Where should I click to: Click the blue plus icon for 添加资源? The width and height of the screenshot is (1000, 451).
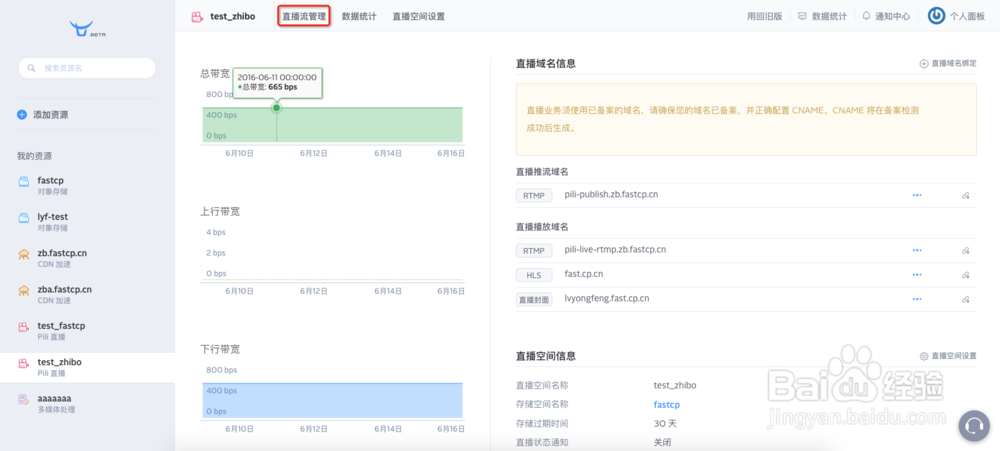(x=22, y=115)
